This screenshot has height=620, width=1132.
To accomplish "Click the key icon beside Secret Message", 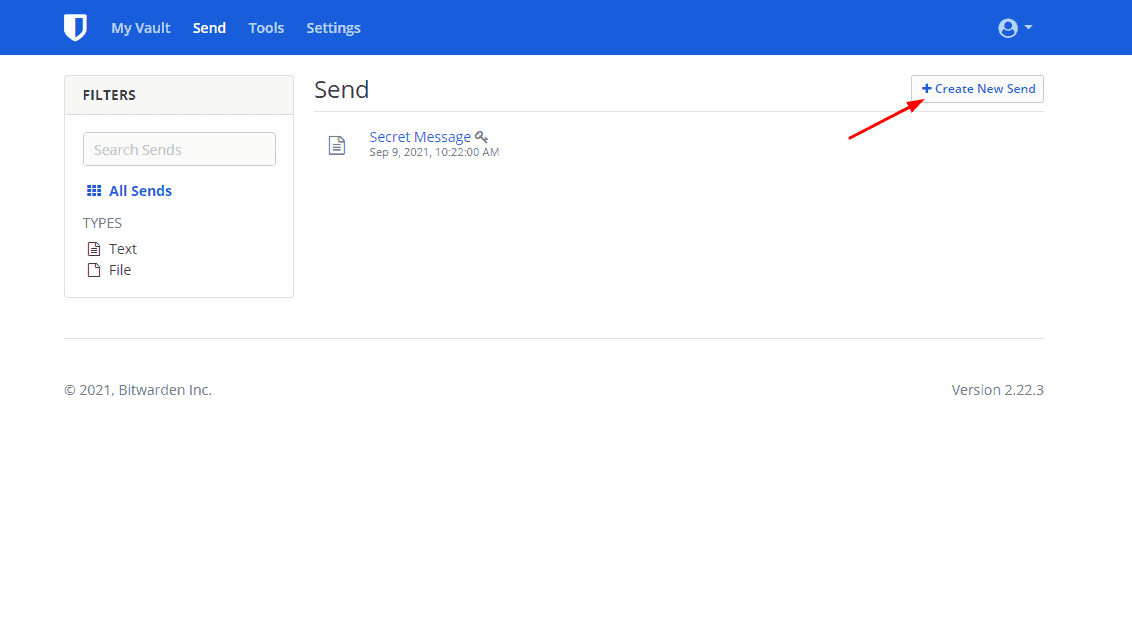I will tap(481, 137).
